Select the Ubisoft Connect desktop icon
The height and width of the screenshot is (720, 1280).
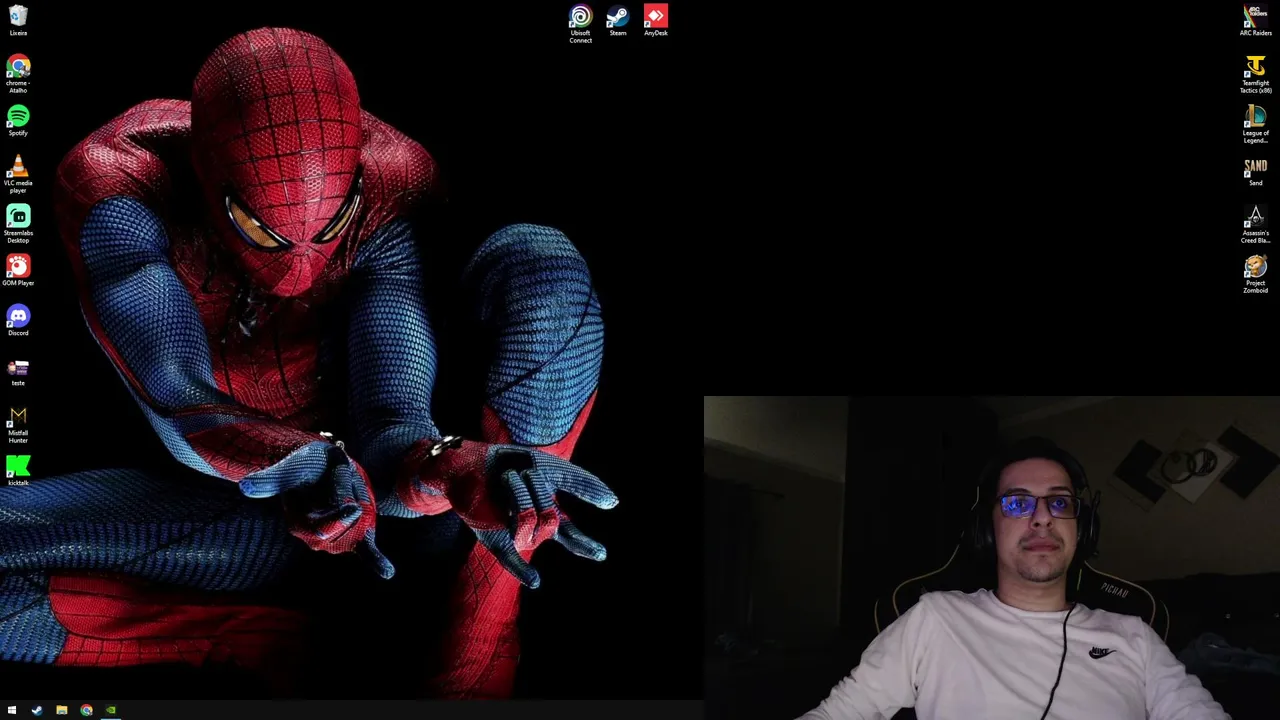[x=580, y=24]
